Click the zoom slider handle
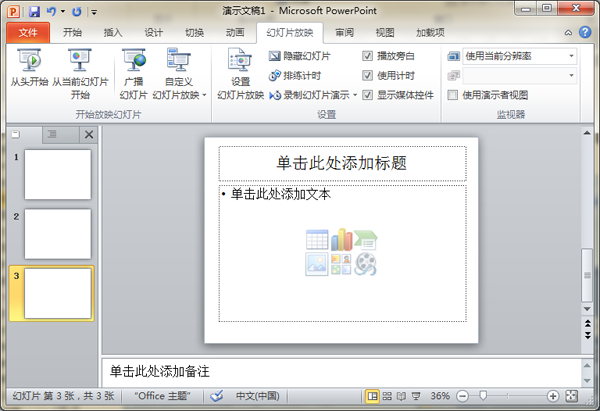Viewport: 600px width, 411px height. coord(483,396)
